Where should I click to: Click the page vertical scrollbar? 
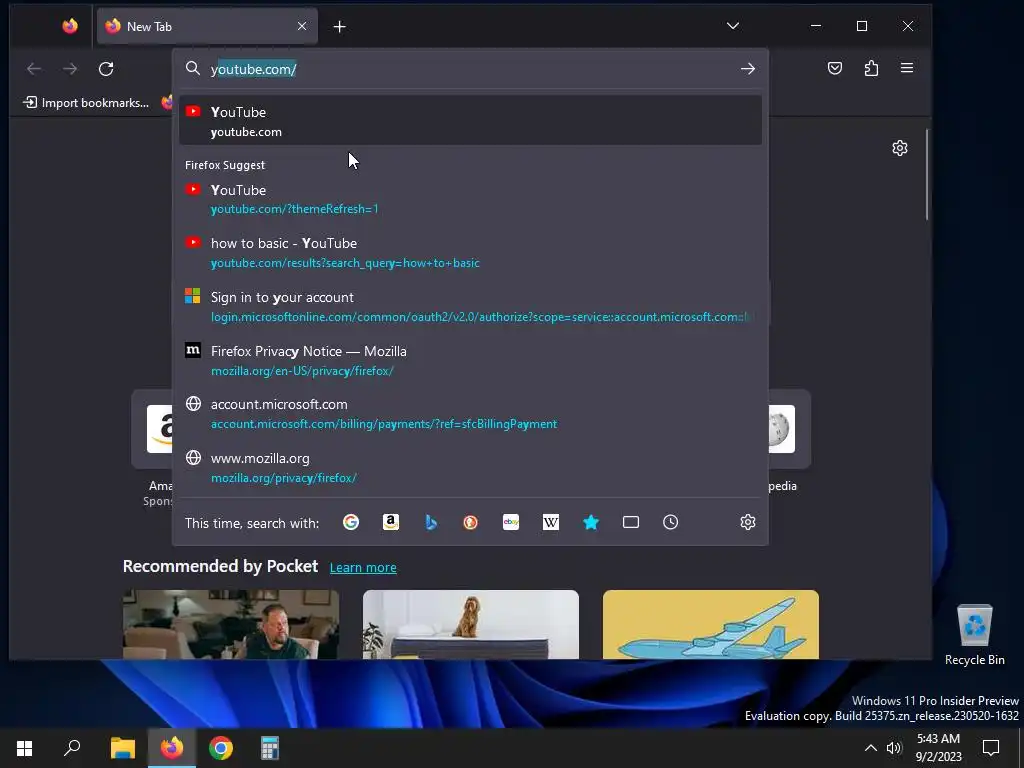[927, 176]
